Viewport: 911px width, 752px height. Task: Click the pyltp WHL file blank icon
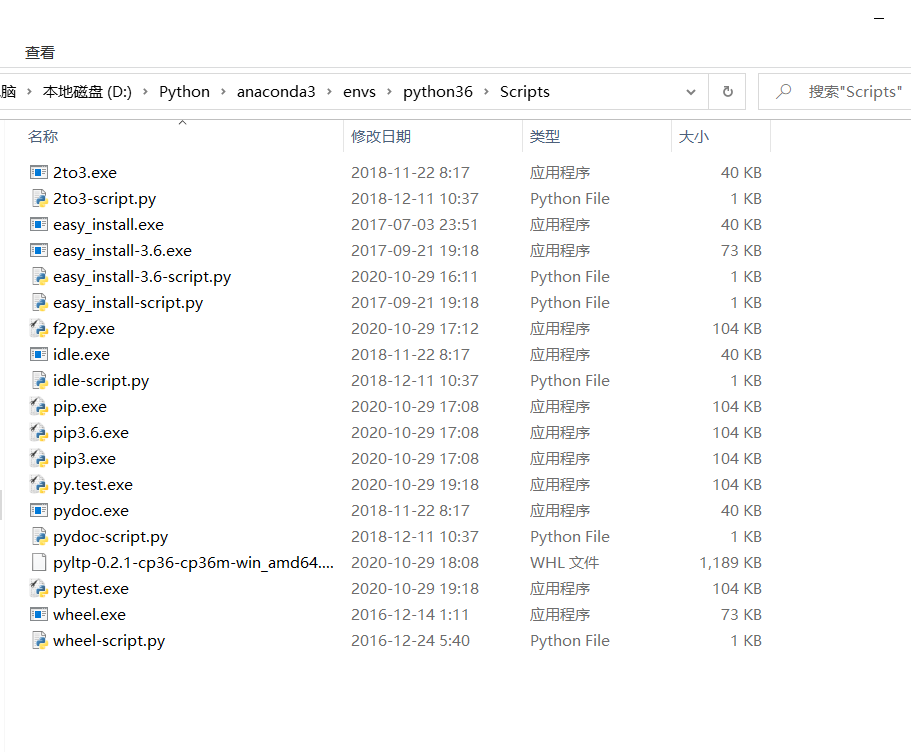(39, 563)
